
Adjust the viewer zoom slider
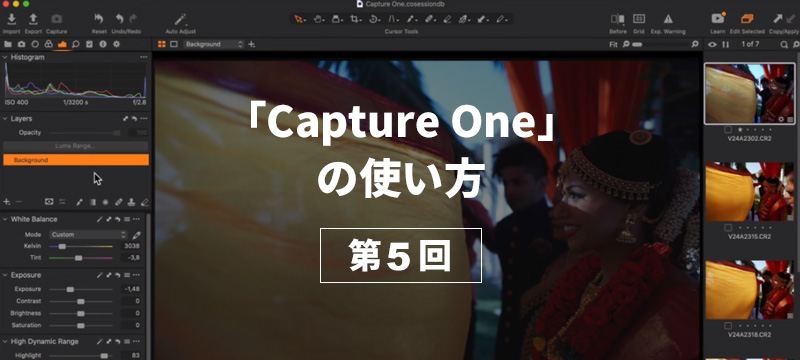[x=660, y=45]
